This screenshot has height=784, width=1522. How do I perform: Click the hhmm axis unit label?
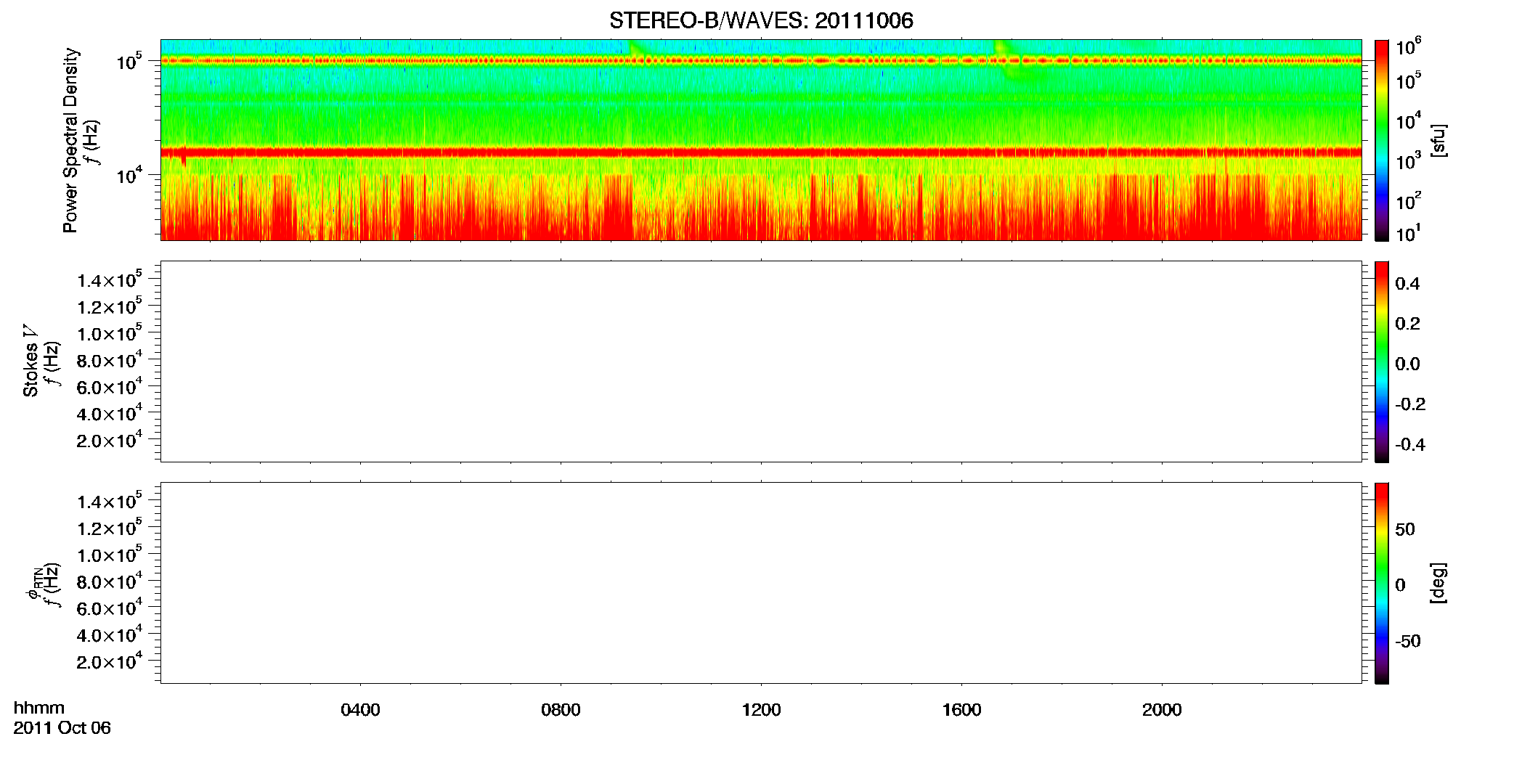pos(39,708)
